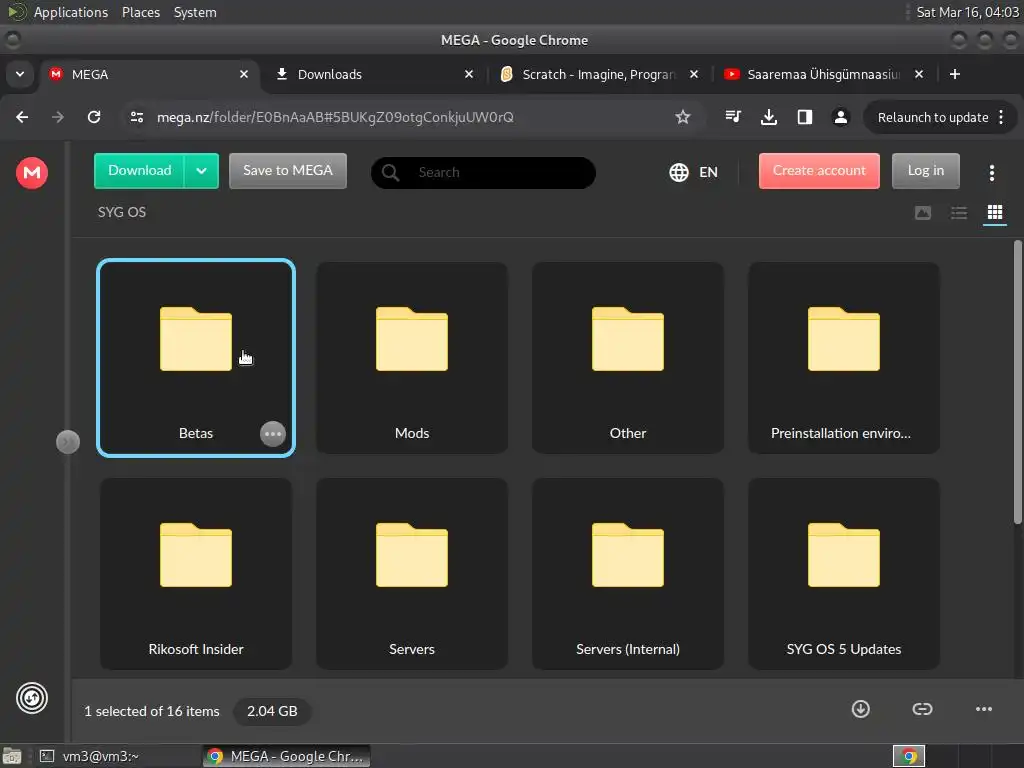This screenshot has width=1024, height=768.
Task: Select the Rikosoft Insider folder
Action: point(196,573)
